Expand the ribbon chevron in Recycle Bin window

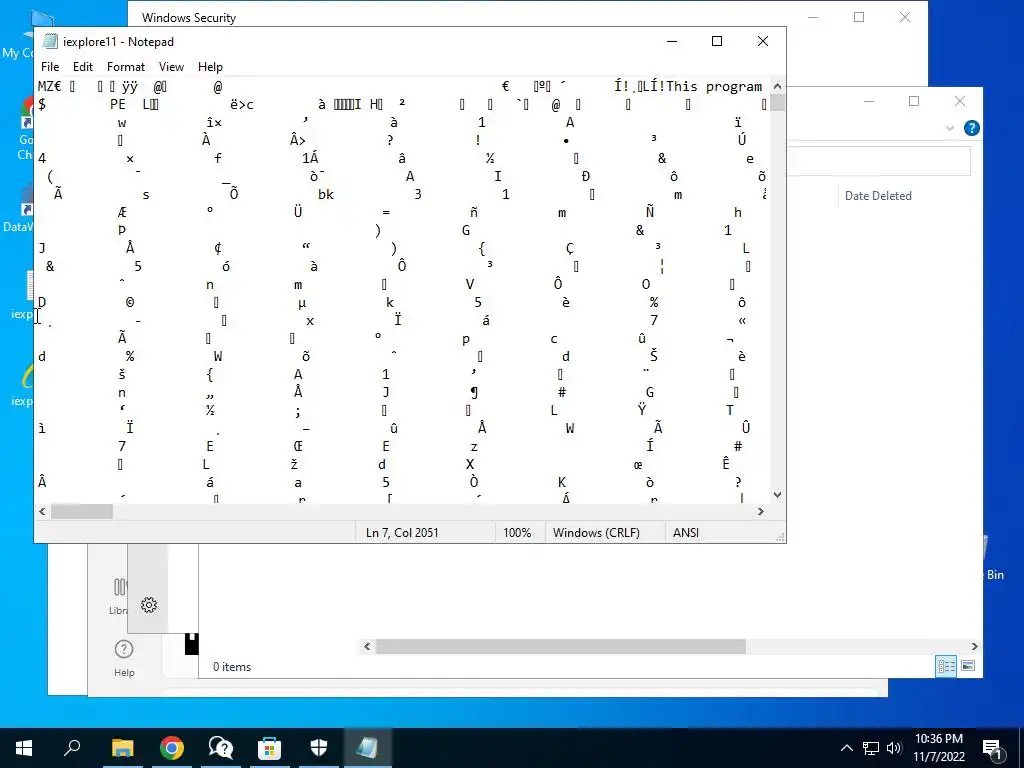[x=950, y=128]
